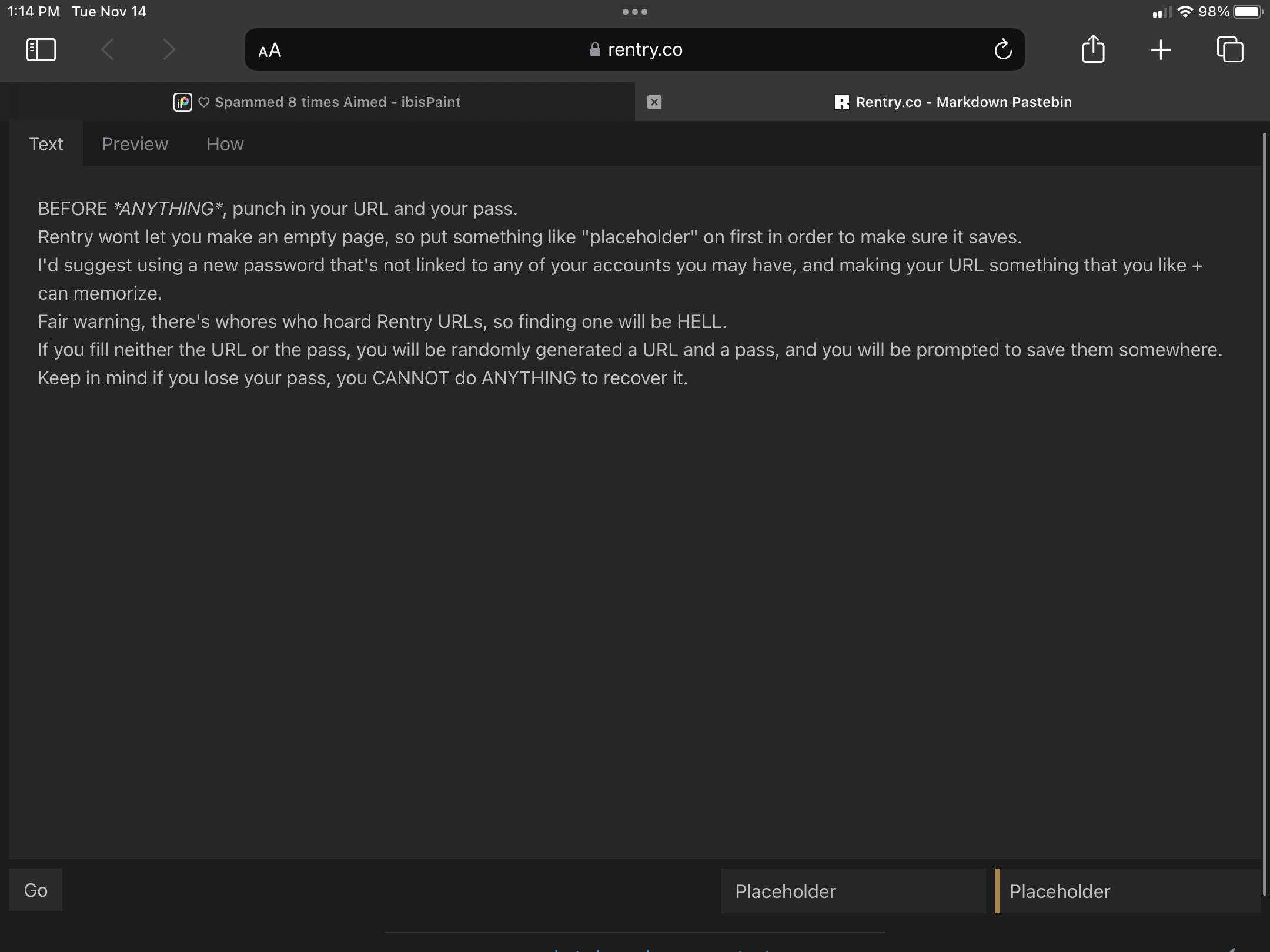This screenshot has width=1270, height=952.
Task: Select the Rentry.co Markdown Pastebin tab
Action: pyautogui.click(x=952, y=102)
